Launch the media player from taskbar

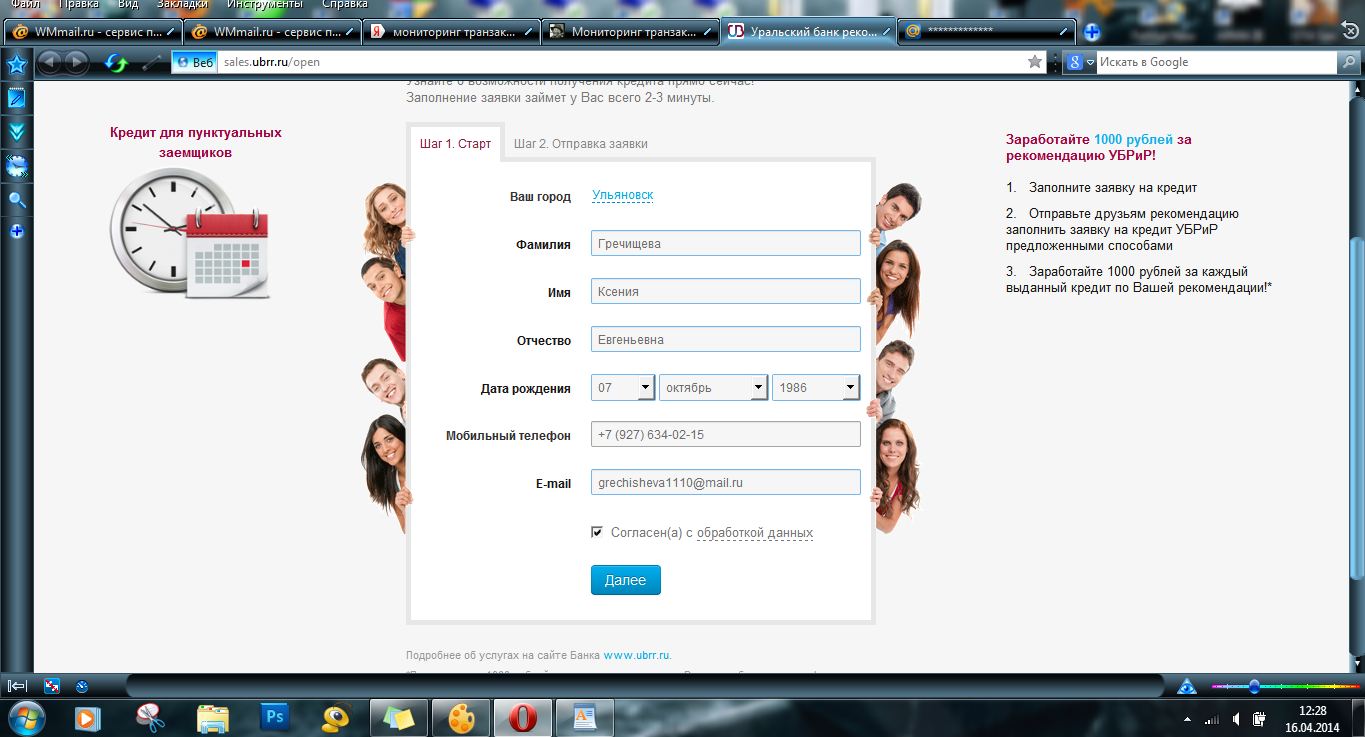[x=88, y=718]
